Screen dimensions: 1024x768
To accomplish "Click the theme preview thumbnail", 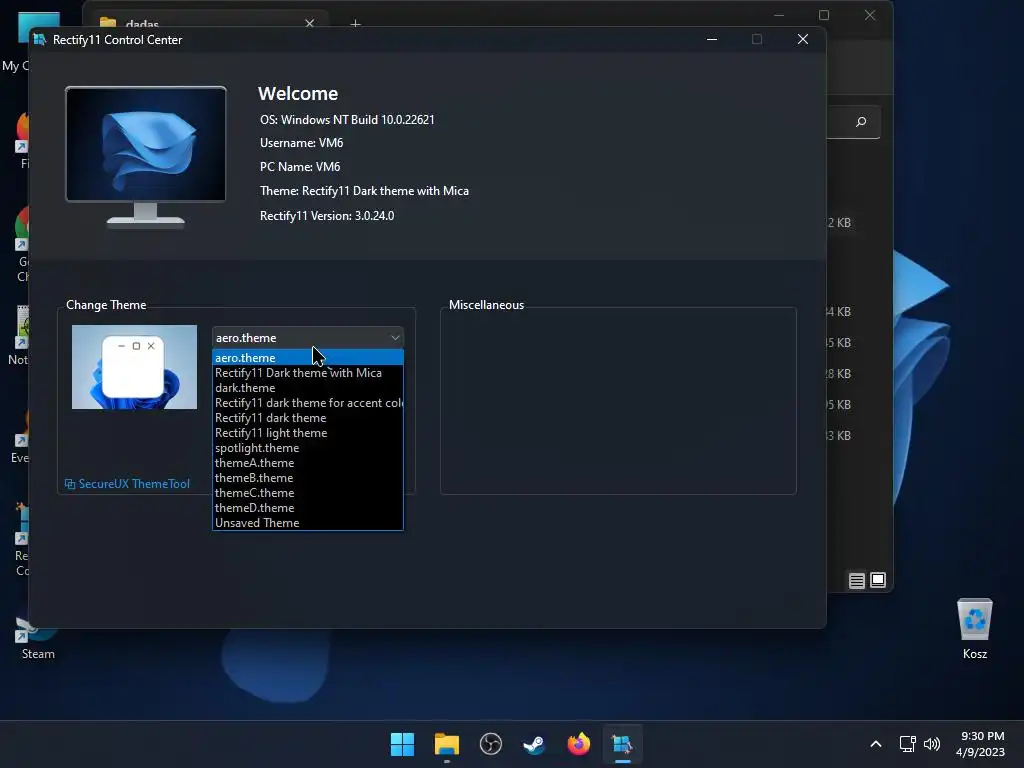I will [135, 367].
